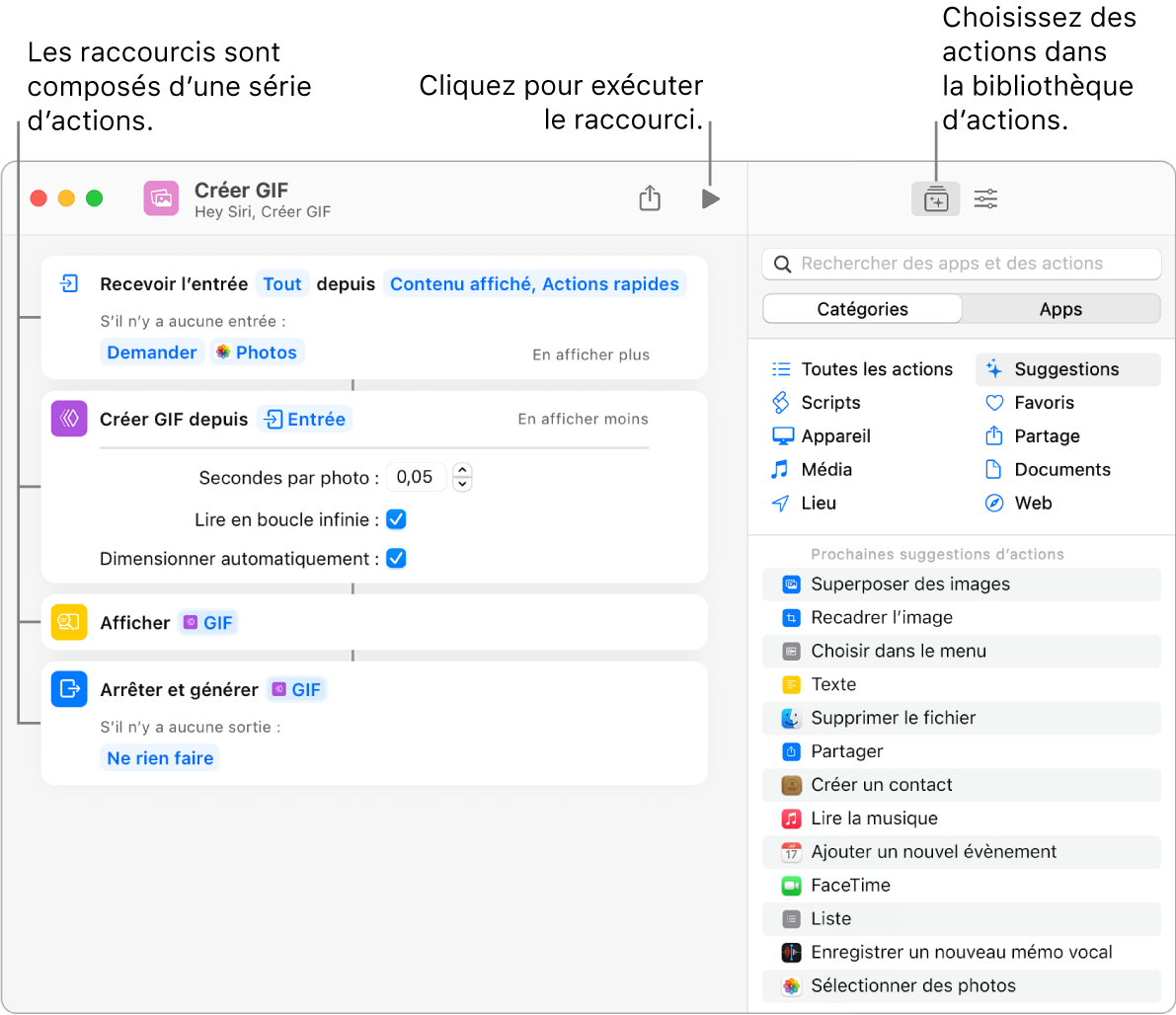Click the search magnifier icon
The image size is (1176, 1015).
coord(782,264)
